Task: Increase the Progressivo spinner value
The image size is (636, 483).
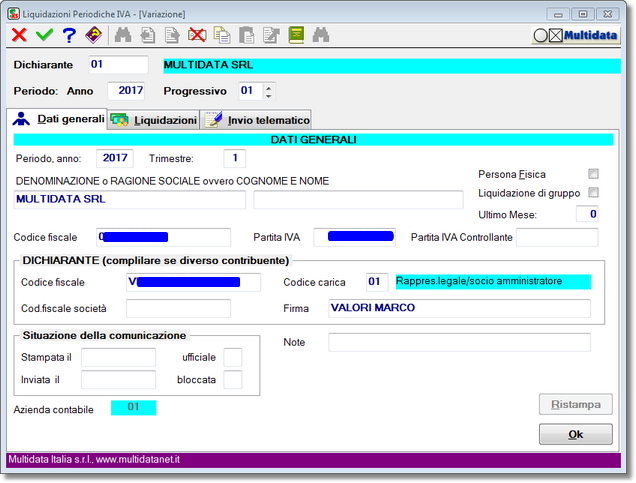Action: [x=269, y=87]
